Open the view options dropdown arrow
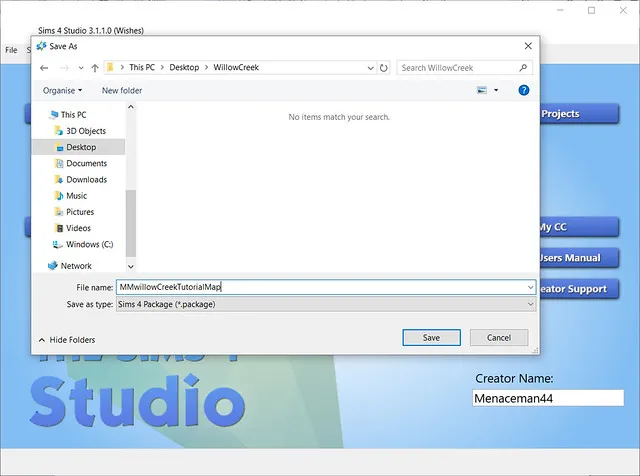The width and height of the screenshot is (640, 476). point(496,90)
